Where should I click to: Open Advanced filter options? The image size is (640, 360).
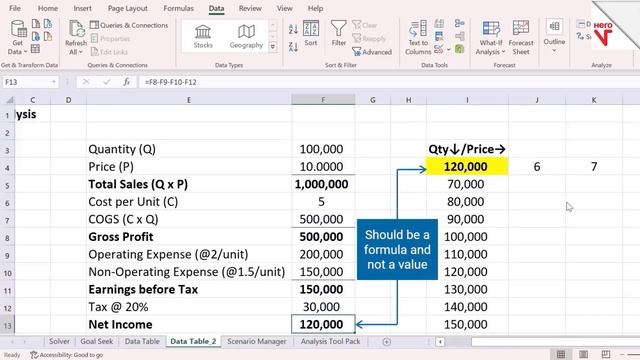tap(372, 52)
